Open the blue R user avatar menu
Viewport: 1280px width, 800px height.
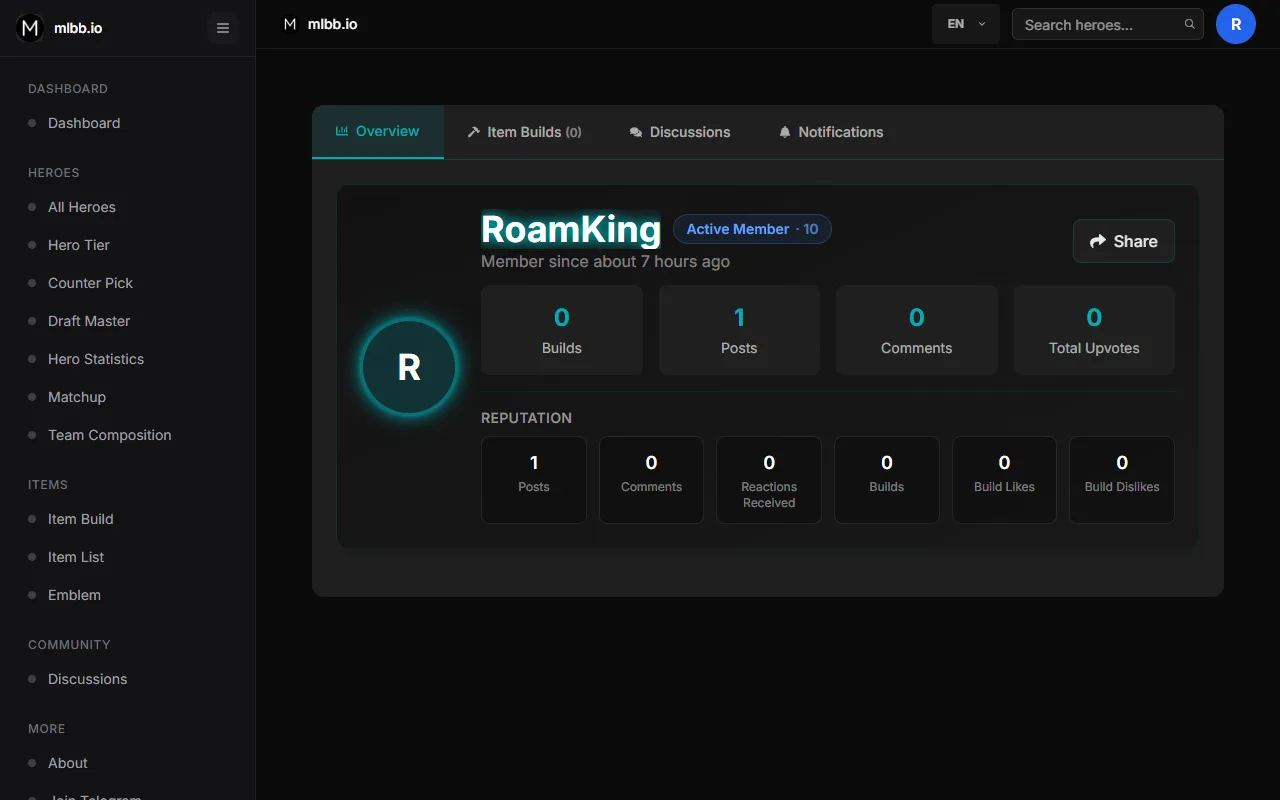1236,24
